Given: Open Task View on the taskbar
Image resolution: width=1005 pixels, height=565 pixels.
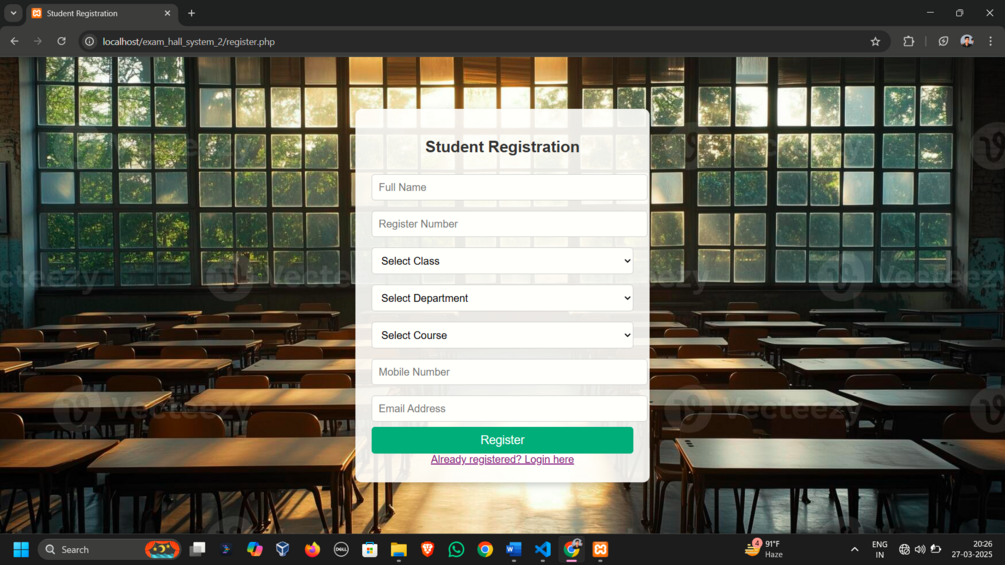Looking at the screenshot, I should coord(197,550).
